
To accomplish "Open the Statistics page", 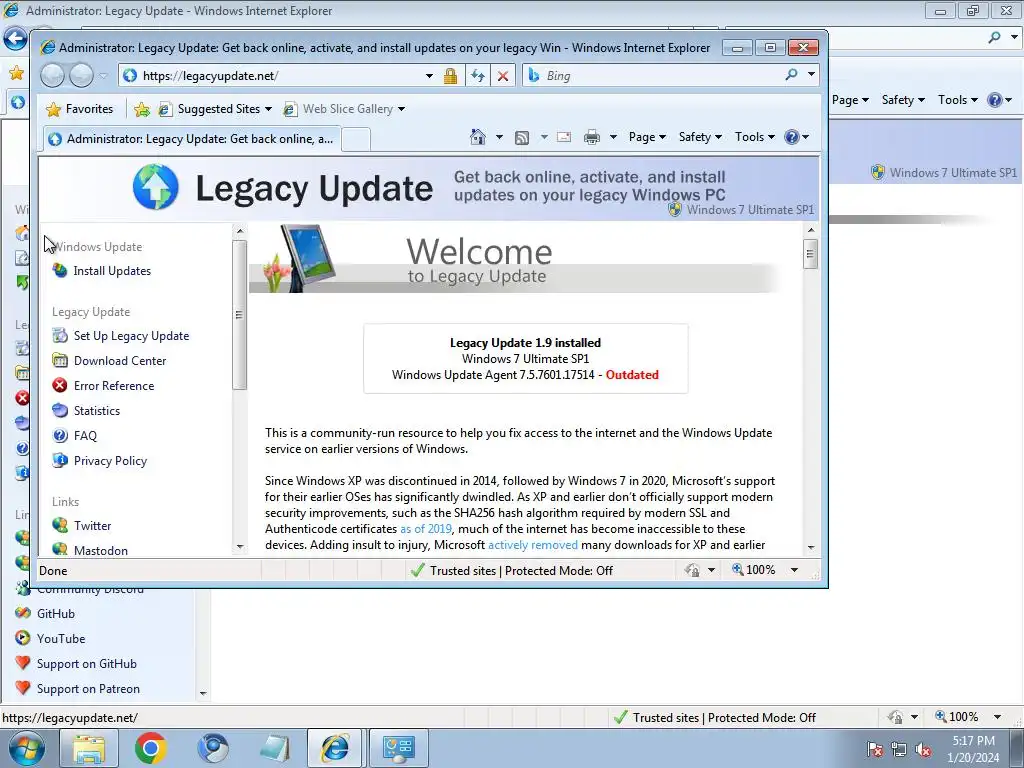I will point(97,411).
